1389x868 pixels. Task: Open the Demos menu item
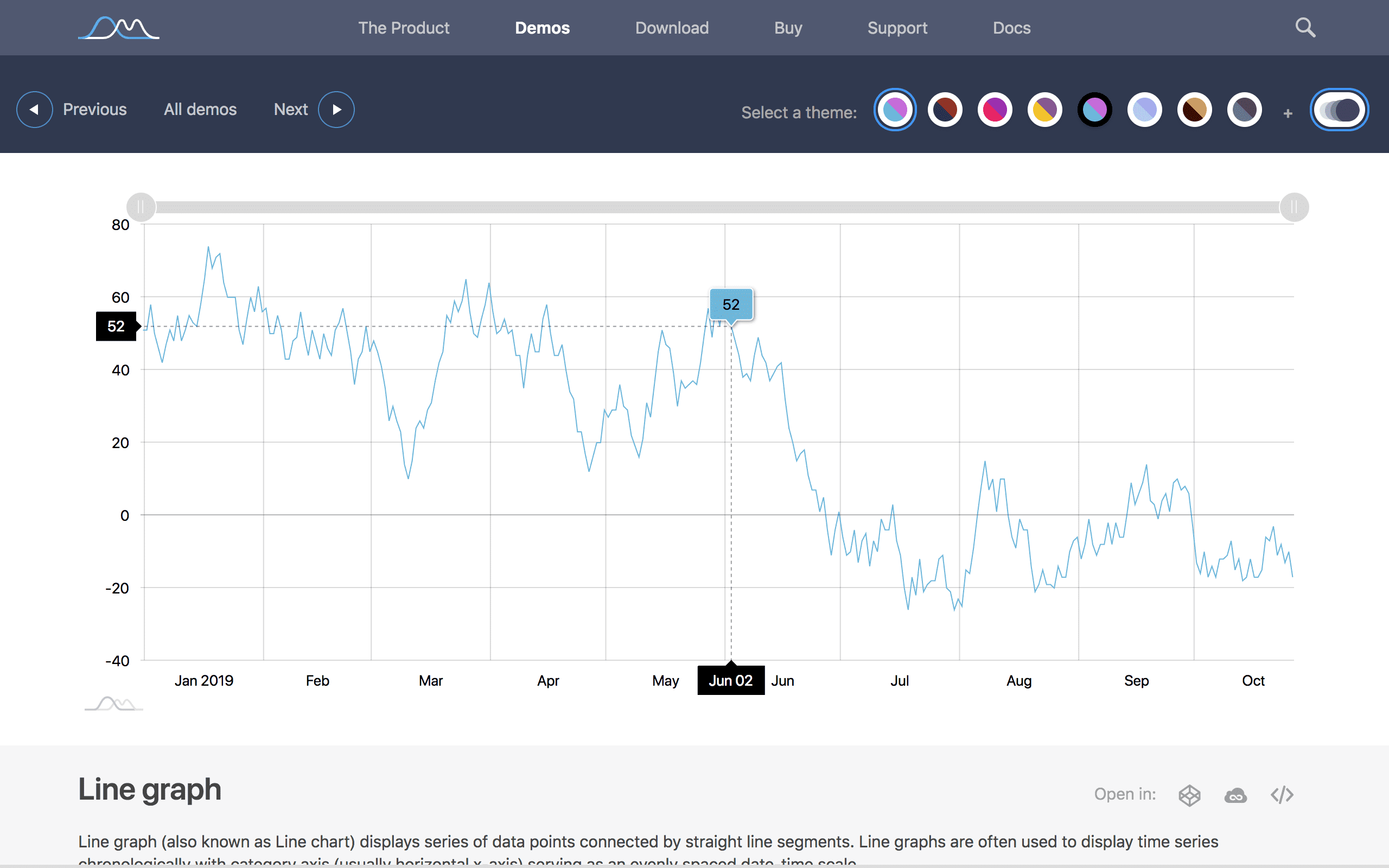[x=543, y=28]
